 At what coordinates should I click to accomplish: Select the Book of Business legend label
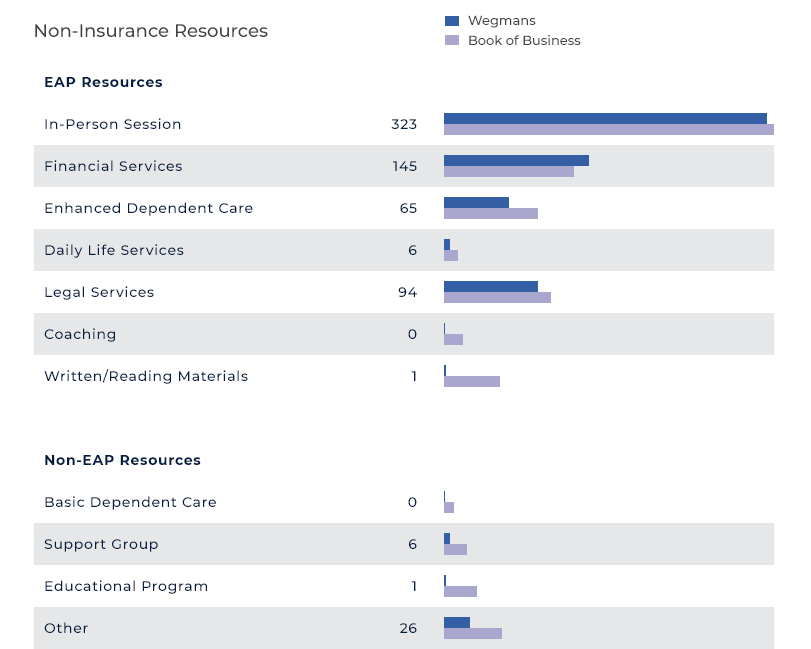click(x=524, y=41)
